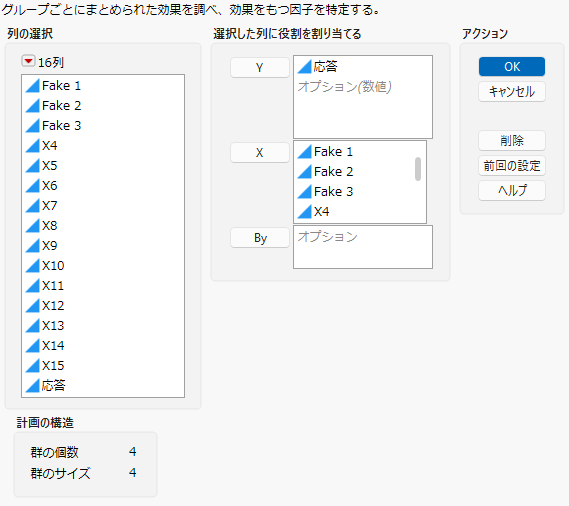Screen dimensions: 569x506
Task: Click the By role button
Action: click(x=260, y=238)
